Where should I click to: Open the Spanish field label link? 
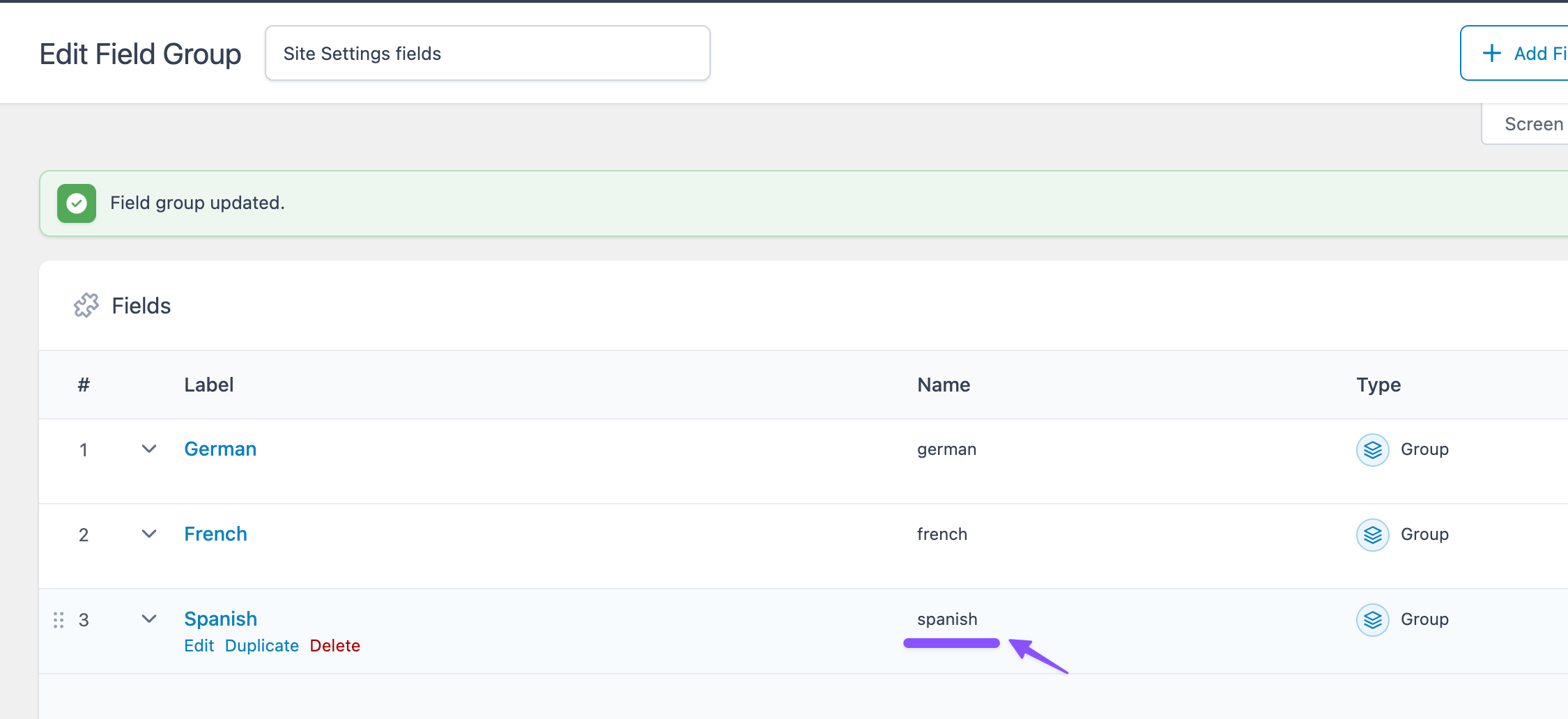(220, 619)
